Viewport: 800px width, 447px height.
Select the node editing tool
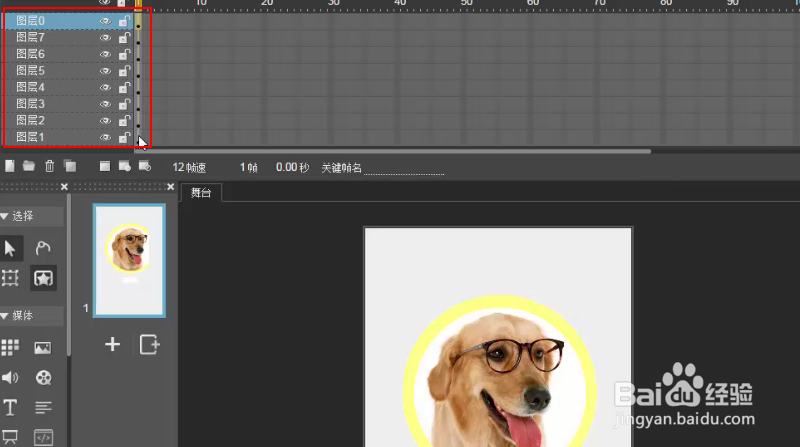(x=43, y=249)
